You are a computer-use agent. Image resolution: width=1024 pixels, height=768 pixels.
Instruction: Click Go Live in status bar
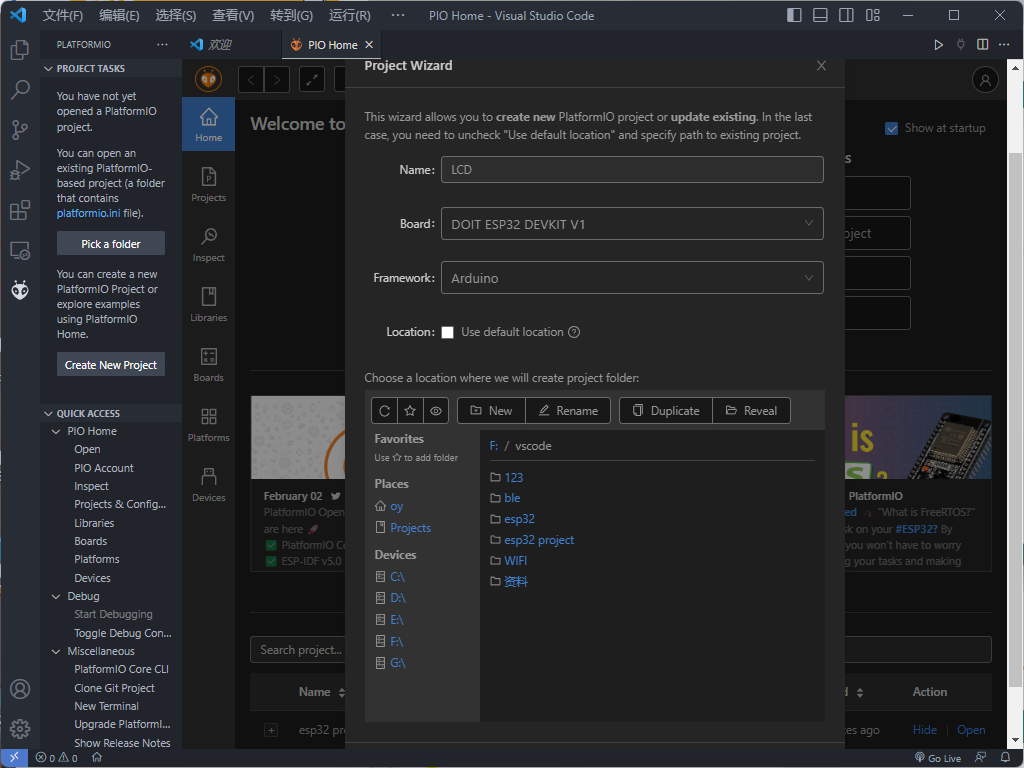coord(938,758)
